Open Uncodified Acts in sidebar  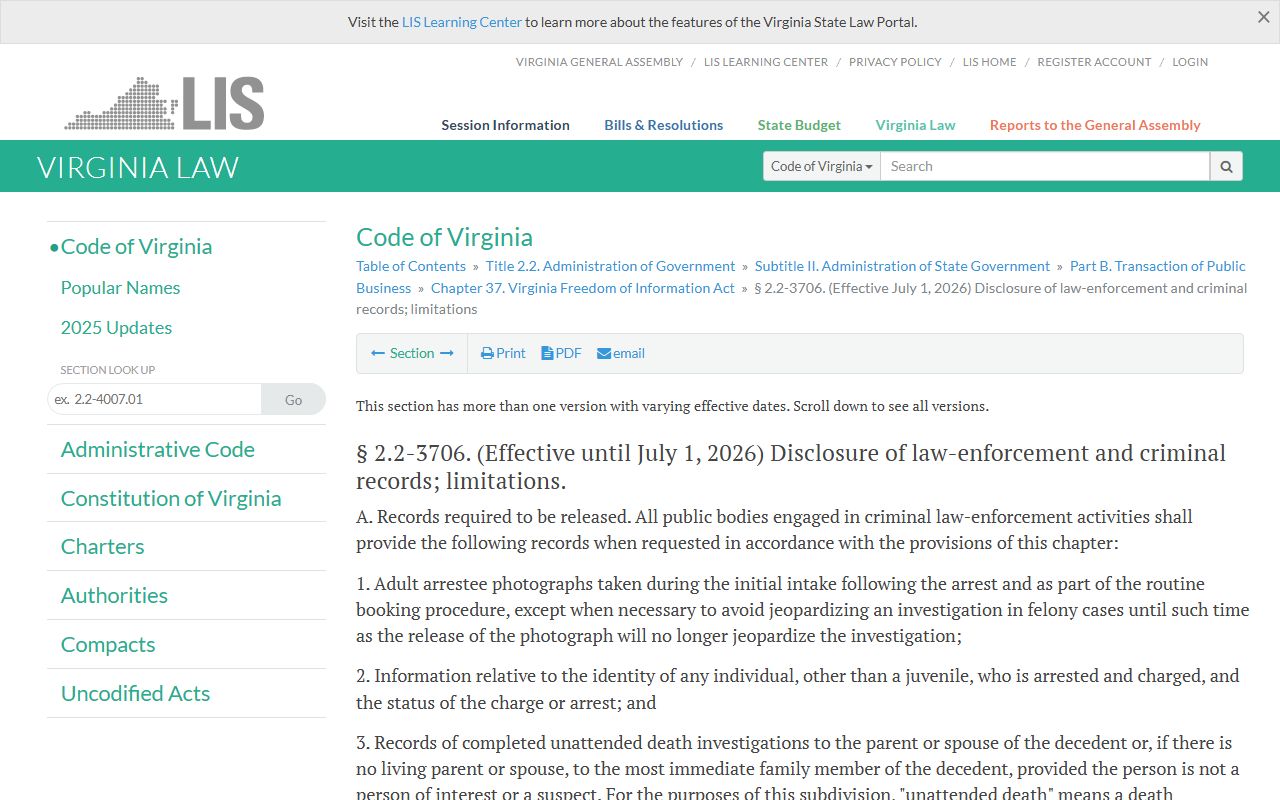tap(135, 693)
